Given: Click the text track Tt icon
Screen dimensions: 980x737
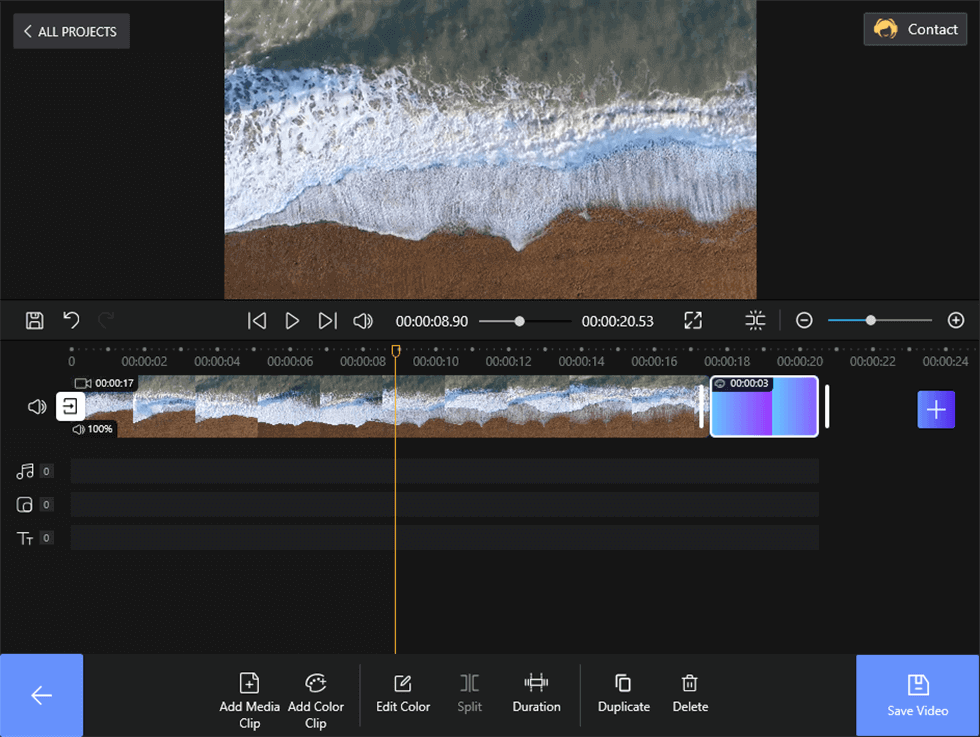Looking at the screenshot, I should [x=25, y=538].
